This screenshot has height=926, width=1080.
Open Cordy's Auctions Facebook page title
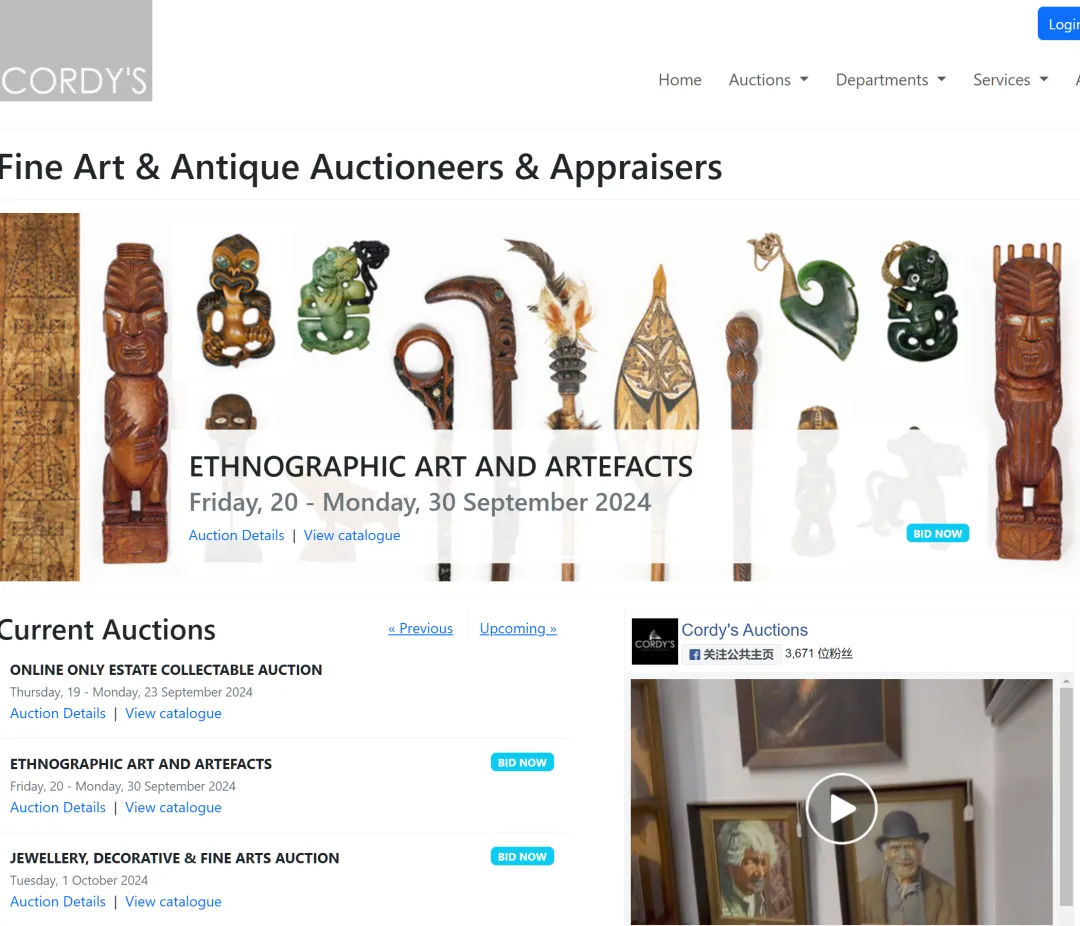(x=745, y=630)
